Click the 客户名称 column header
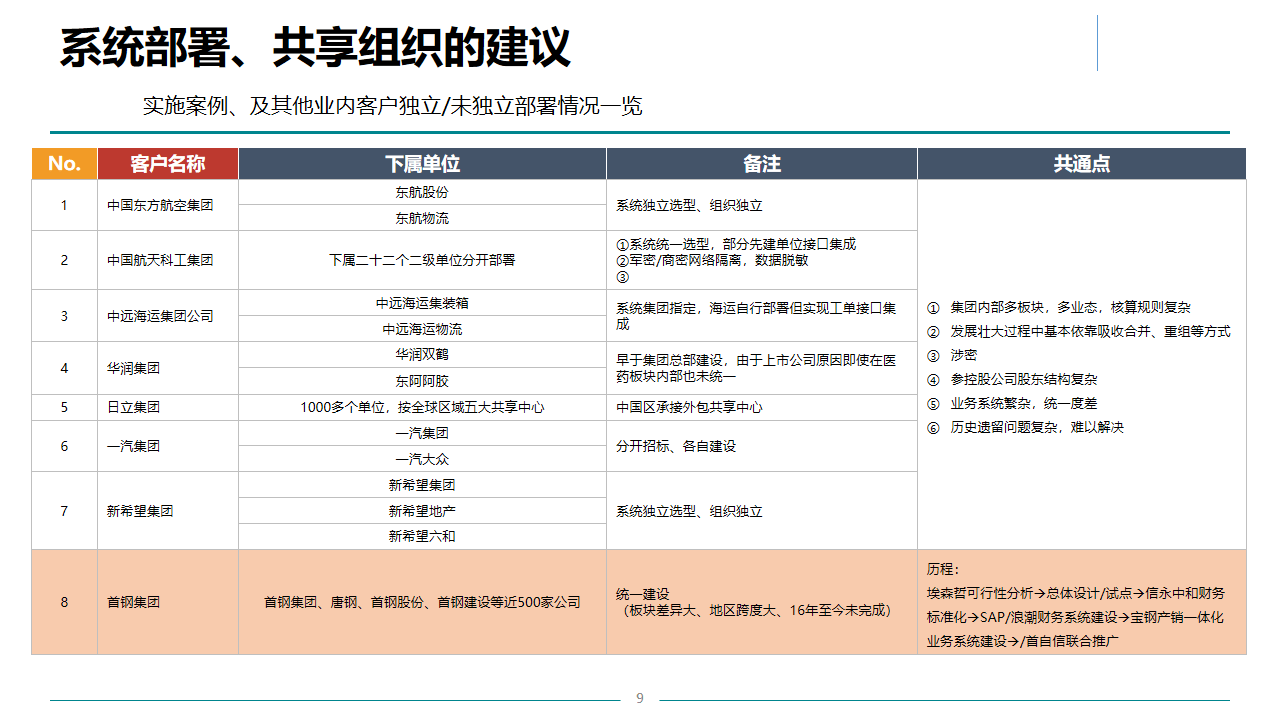The height and width of the screenshot is (720, 1280). pos(168,164)
